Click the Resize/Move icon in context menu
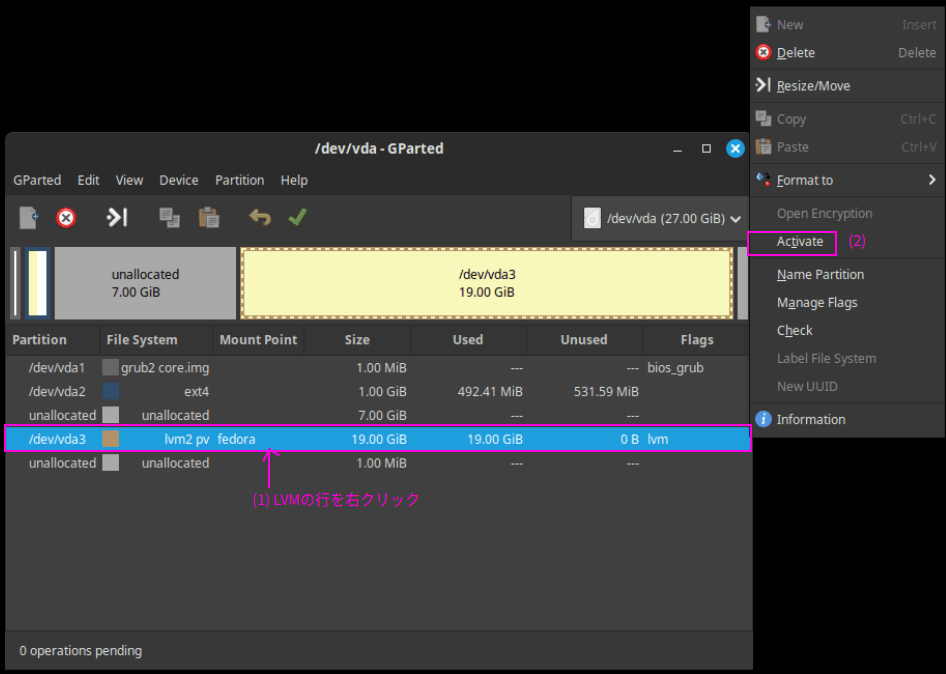 (763, 85)
